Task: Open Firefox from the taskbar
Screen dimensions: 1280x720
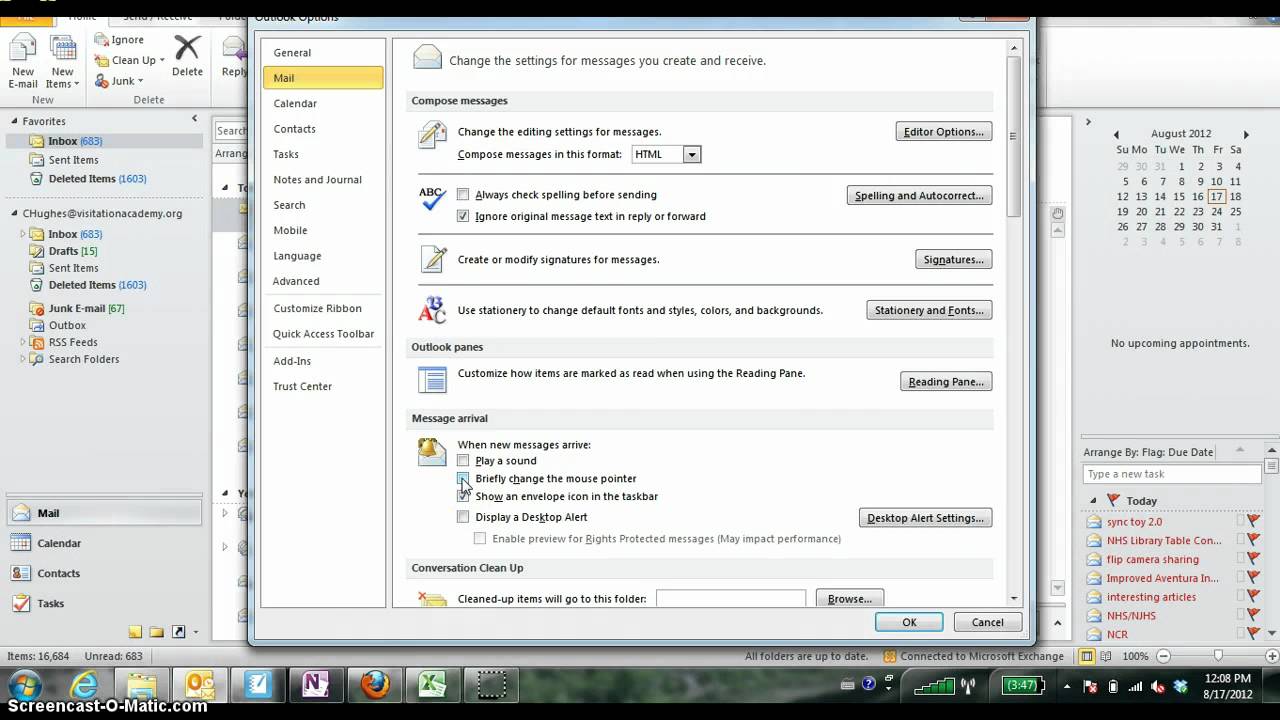Action: [375, 686]
